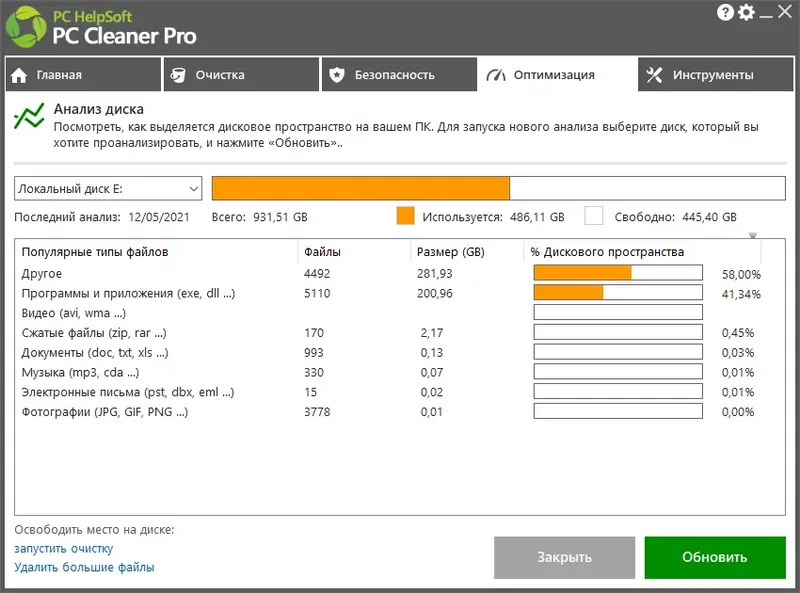Click the main disk usage bar
Viewport: 800px width, 593px height.
point(498,188)
